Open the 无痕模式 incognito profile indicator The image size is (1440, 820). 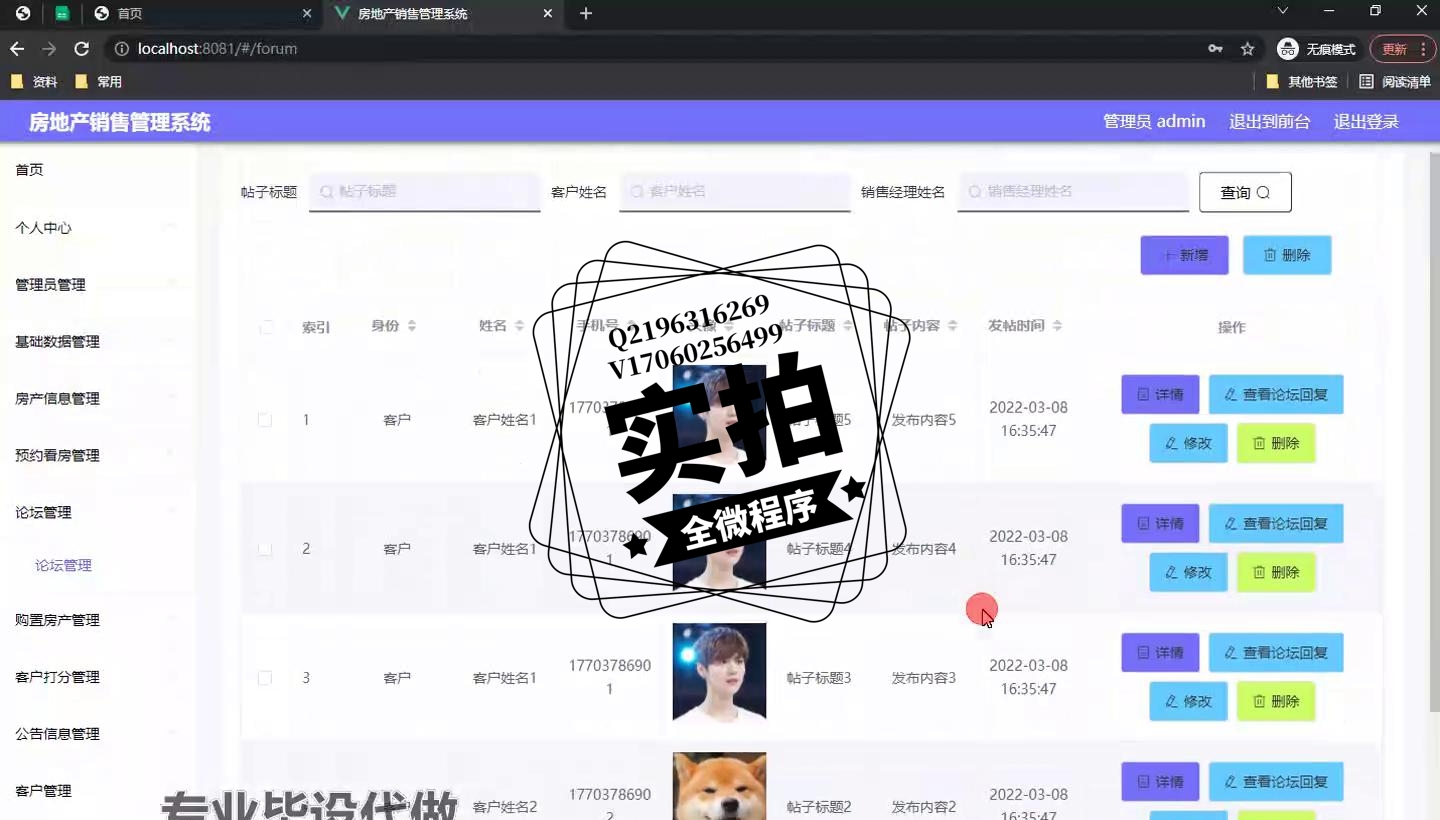[1316, 49]
